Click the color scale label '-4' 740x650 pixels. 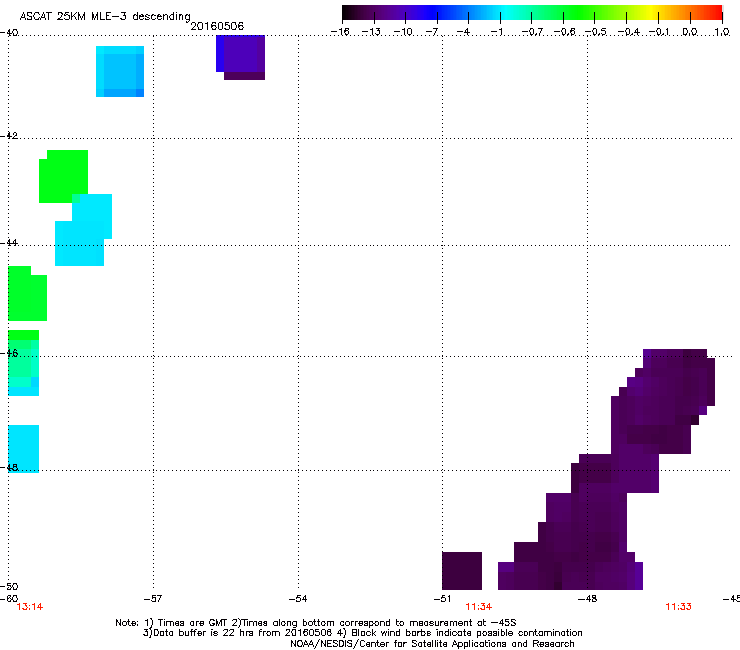[x=463, y=32]
